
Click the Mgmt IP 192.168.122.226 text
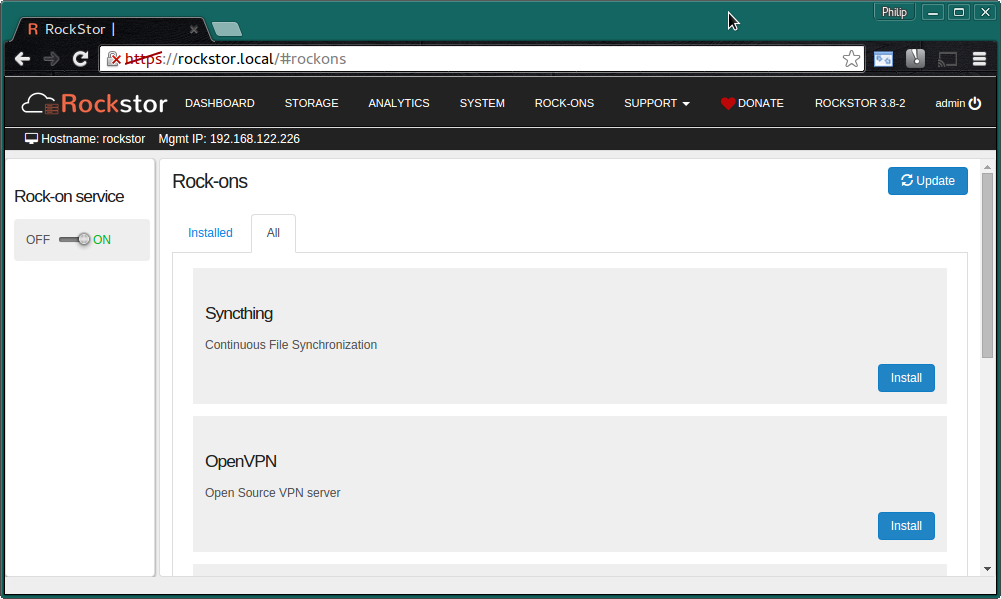[229, 139]
